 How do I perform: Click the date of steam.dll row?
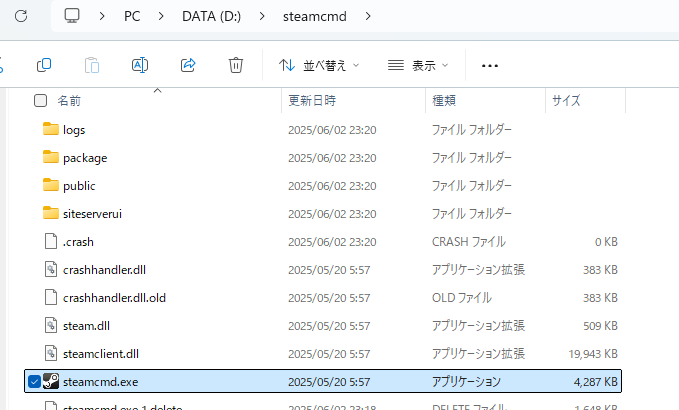point(329,326)
